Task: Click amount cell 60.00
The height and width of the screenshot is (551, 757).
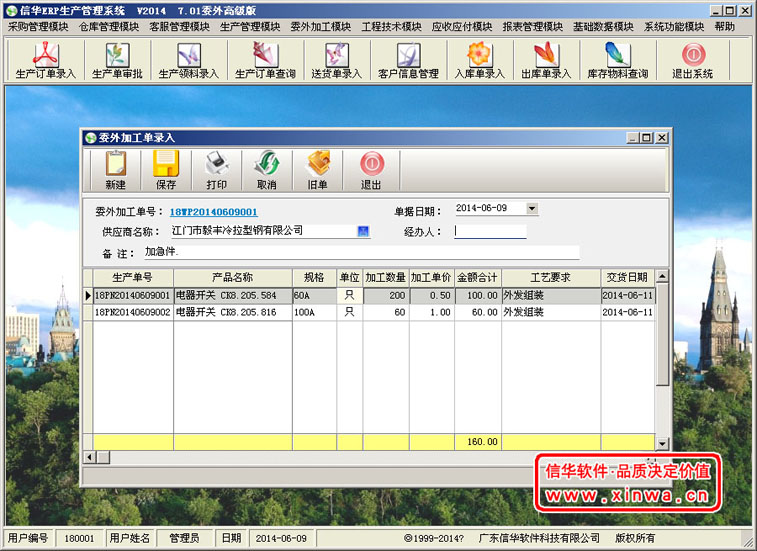Action: pos(477,312)
